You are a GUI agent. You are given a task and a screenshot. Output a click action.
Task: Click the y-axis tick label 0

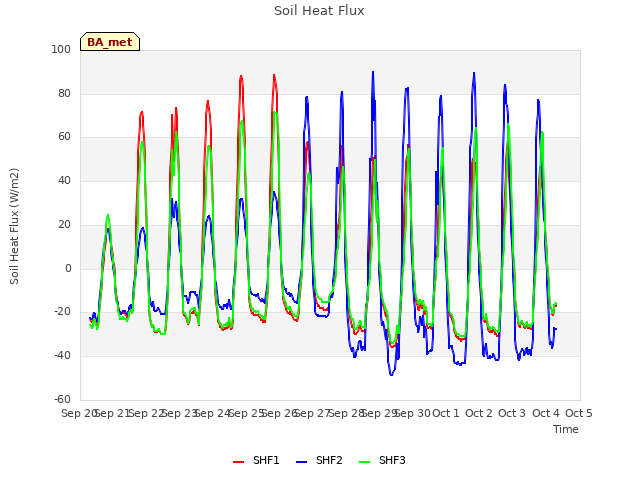click(68, 269)
